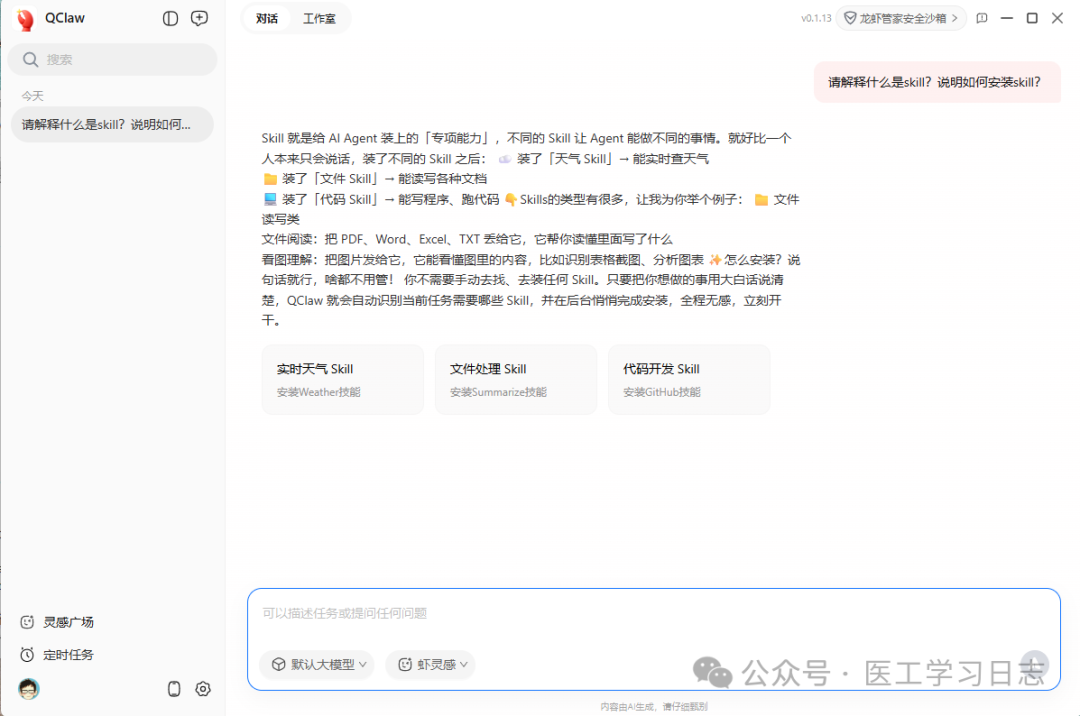The image size is (1080, 716).
Task: Click the 安装Weather技能 card
Action: click(342, 379)
